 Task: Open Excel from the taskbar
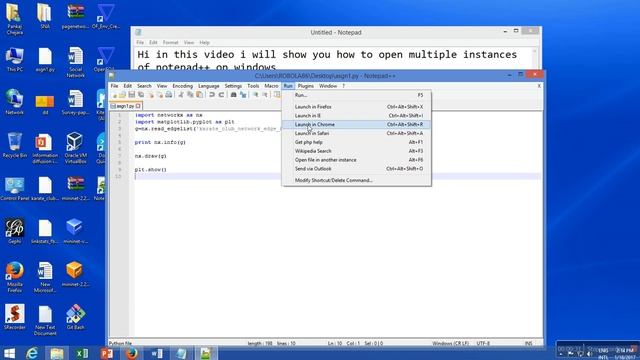point(82,353)
